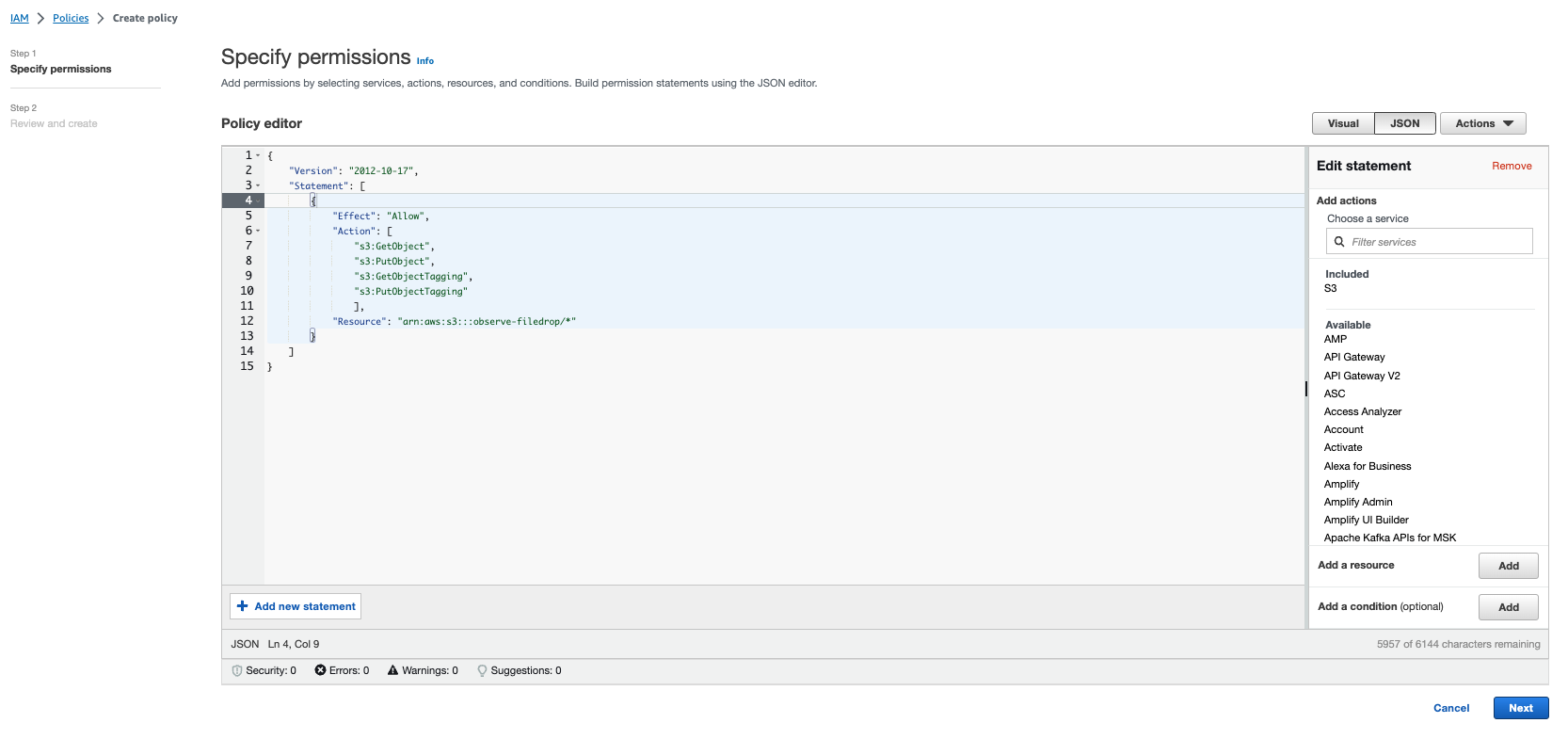Viewport: 1568px width, 739px height.
Task: Open the Info link beside Specify permissions
Action: [x=425, y=61]
